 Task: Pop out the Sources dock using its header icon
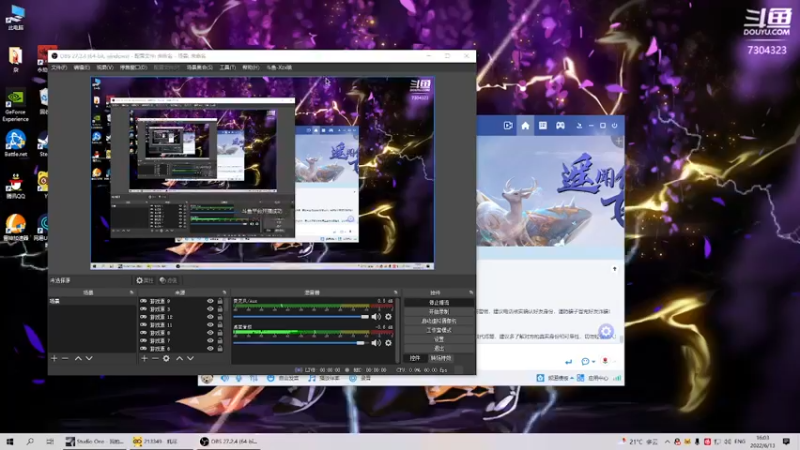tap(224, 292)
